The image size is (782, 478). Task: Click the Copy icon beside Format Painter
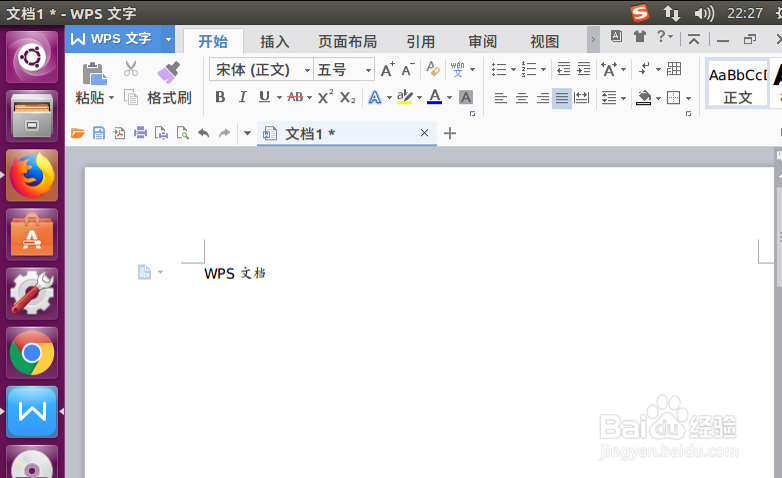click(x=131, y=97)
